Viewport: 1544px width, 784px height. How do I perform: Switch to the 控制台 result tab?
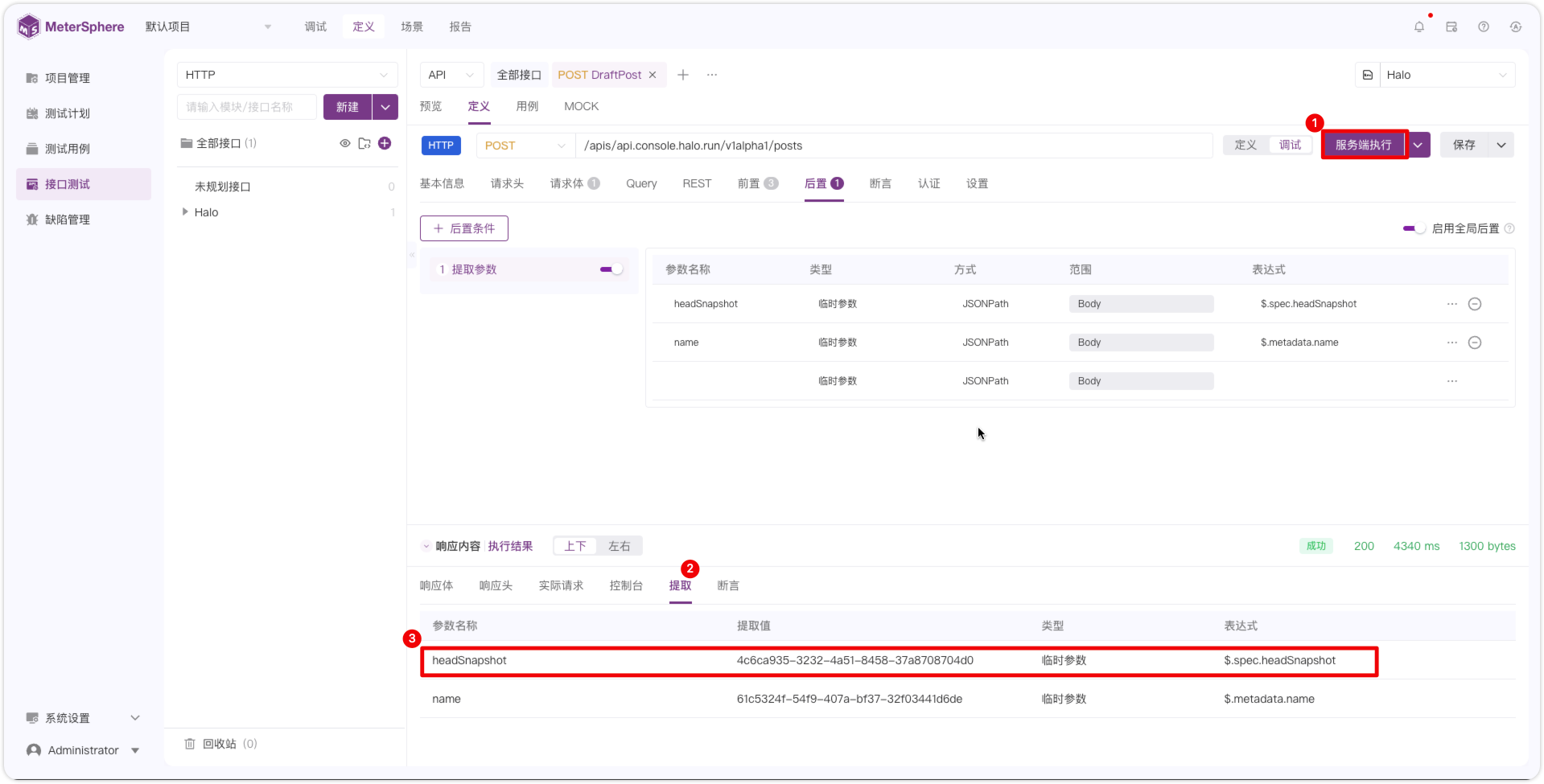tap(626, 585)
